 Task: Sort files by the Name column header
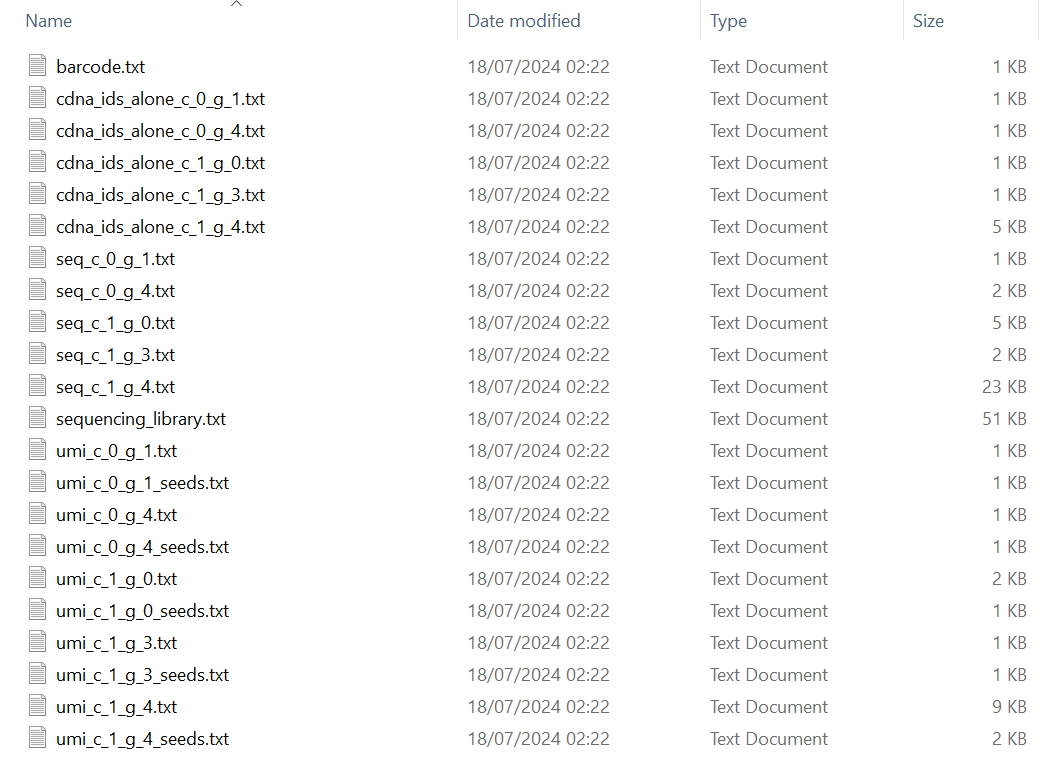click(x=49, y=21)
